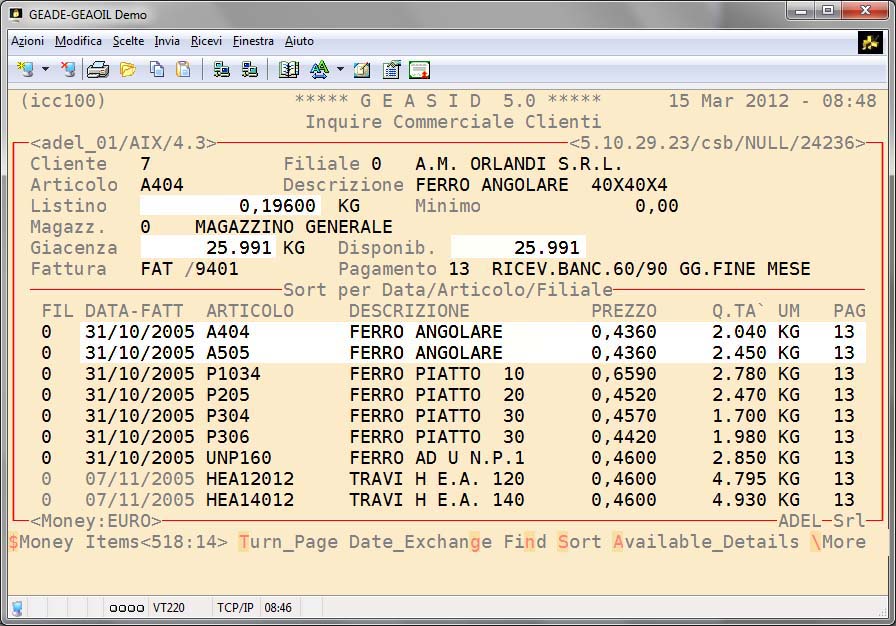Click the paste clipboard icon
Image resolution: width=896 pixels, height=626 pixels.
[x=183, y=70]
